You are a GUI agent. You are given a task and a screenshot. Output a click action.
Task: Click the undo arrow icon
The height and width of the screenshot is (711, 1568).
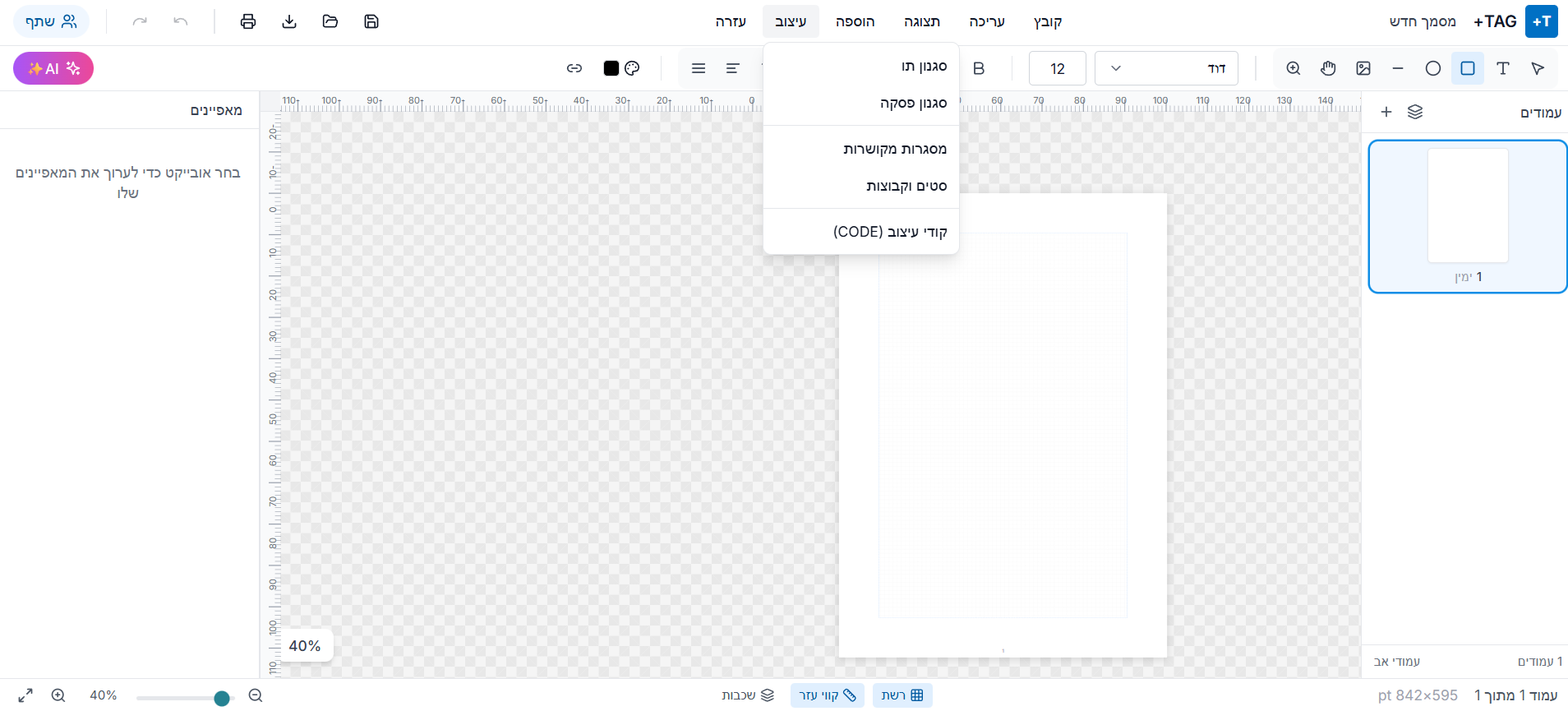pyautogui.click(x=181, y=21)
